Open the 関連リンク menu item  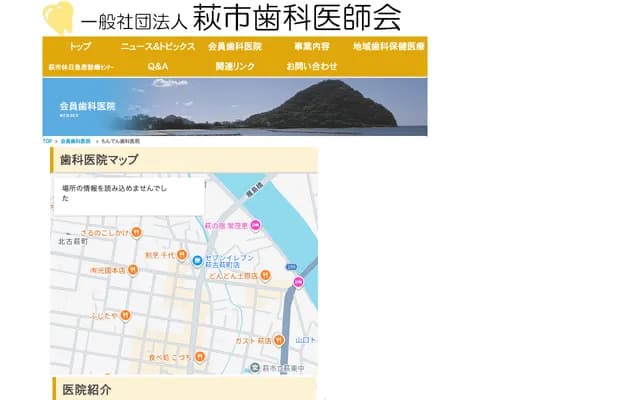coord(235,66)
